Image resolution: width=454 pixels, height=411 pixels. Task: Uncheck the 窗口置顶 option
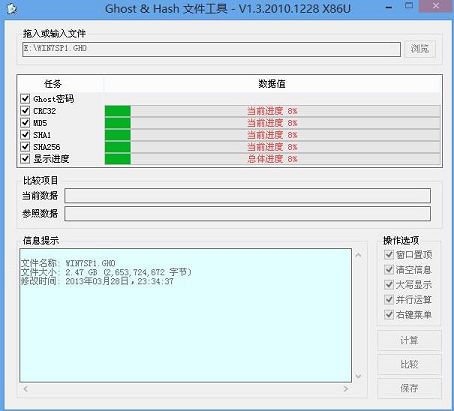[x=389, y=255]
